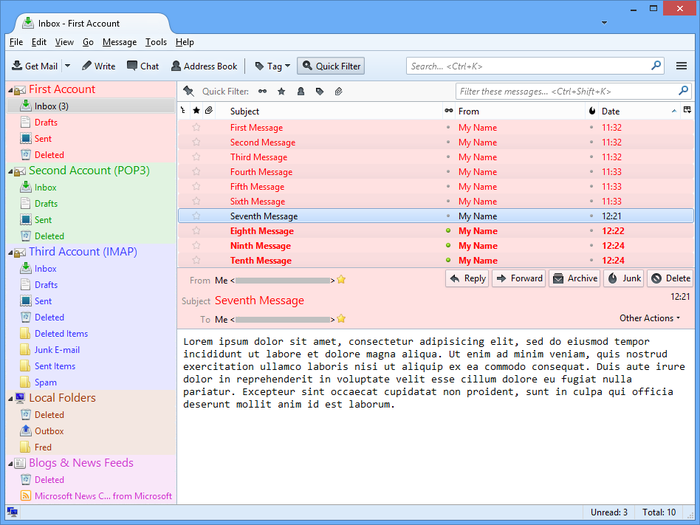Filter to show only starred messages
This screenshot has height=525, width=700.
(281, 92)
